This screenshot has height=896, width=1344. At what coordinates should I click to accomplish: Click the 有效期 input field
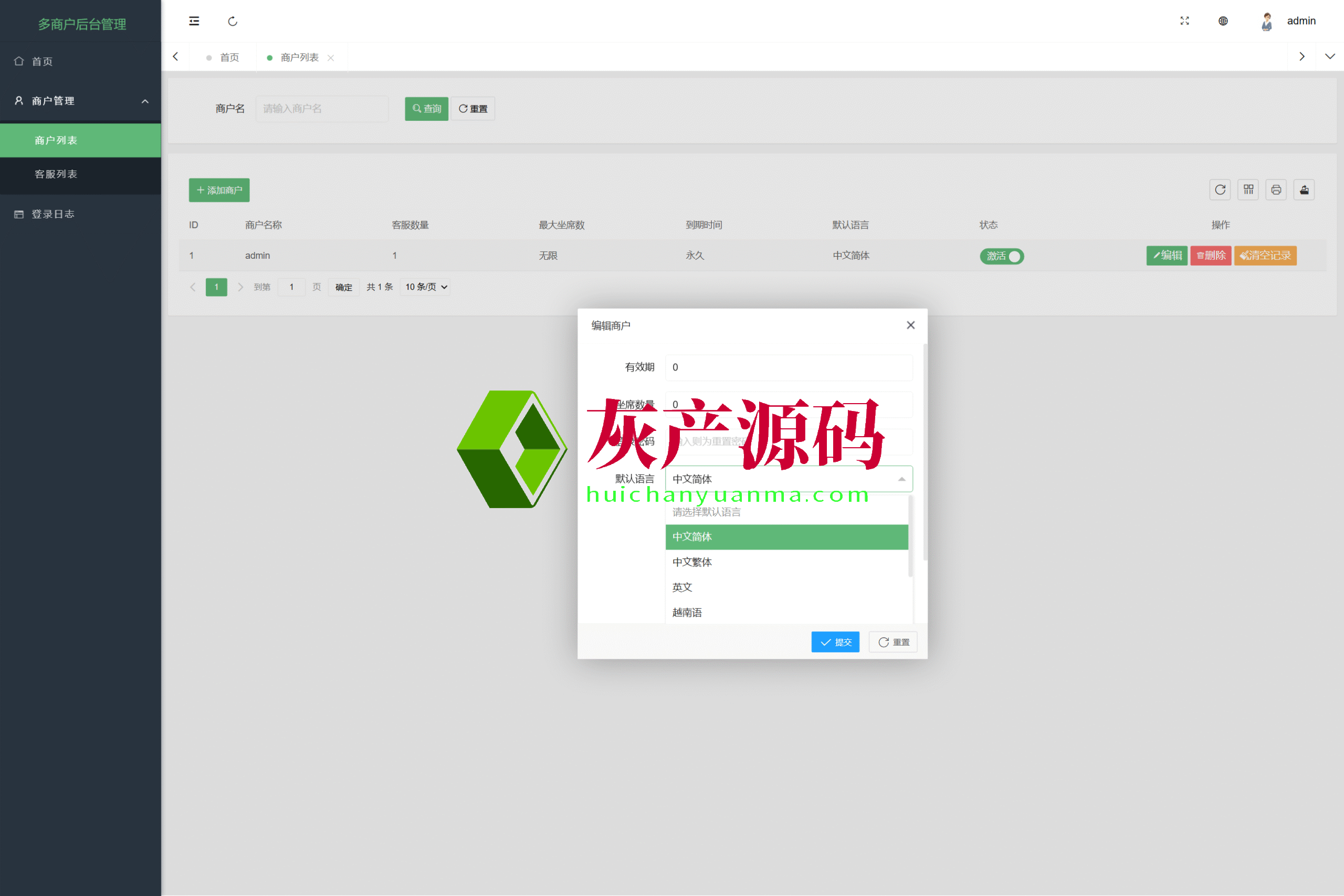click(789, 367)
